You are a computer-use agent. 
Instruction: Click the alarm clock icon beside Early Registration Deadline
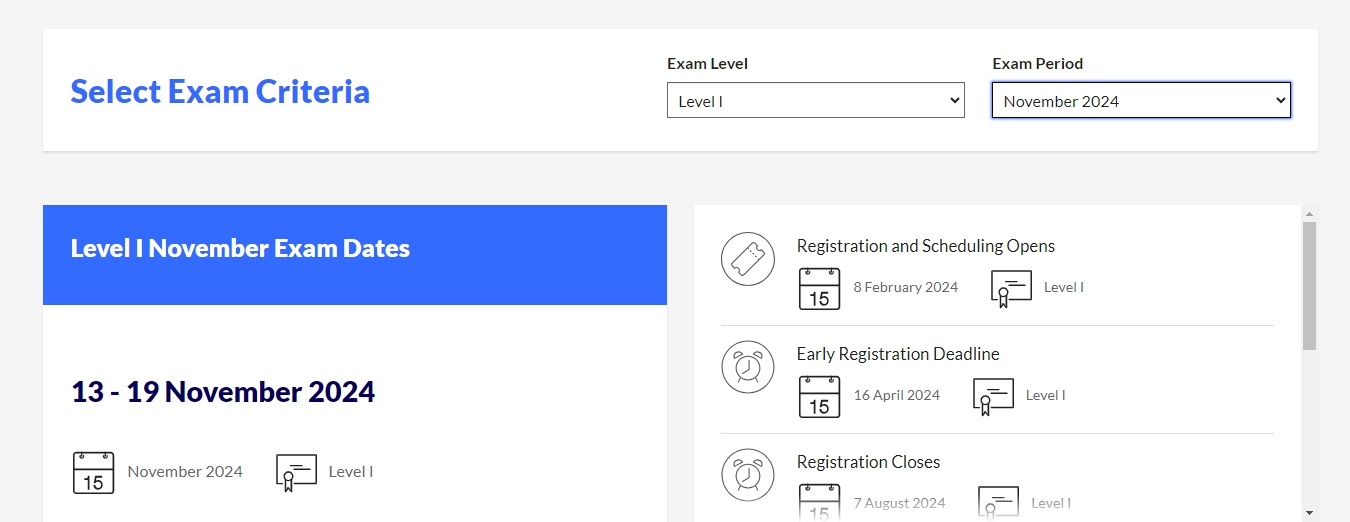[748, 367]
